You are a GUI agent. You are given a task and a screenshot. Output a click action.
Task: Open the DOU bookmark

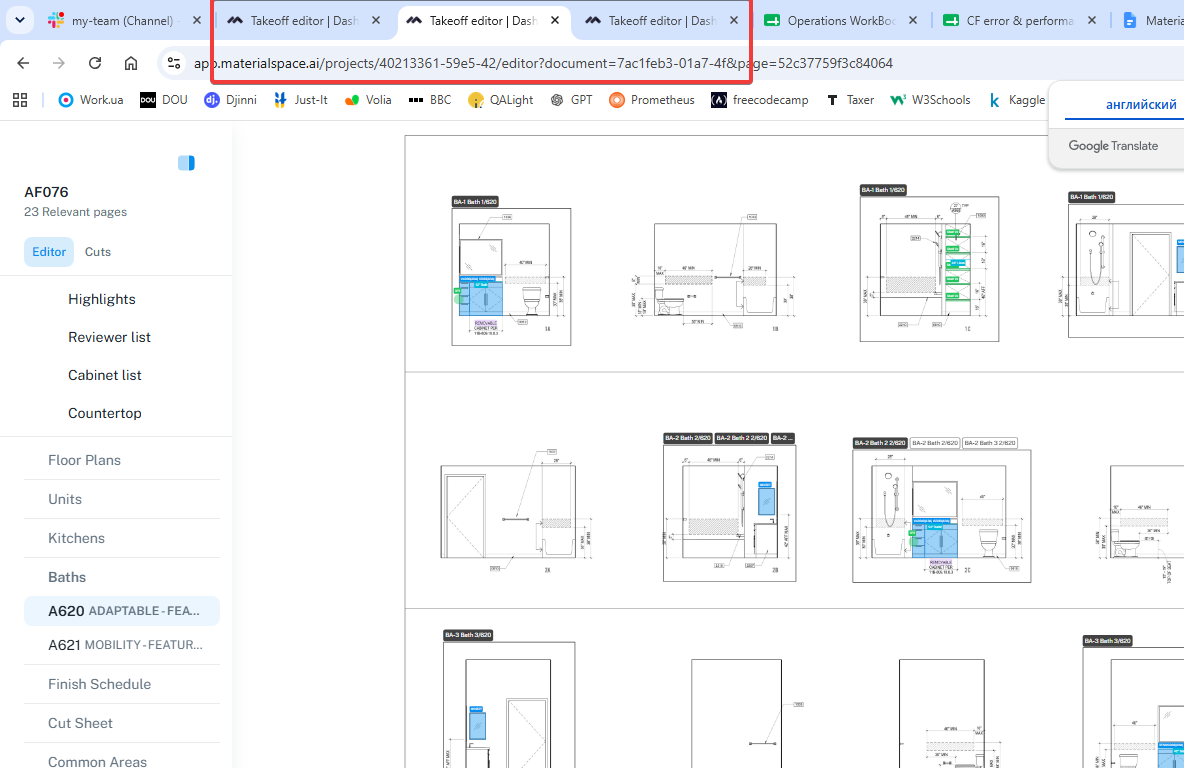163,100
